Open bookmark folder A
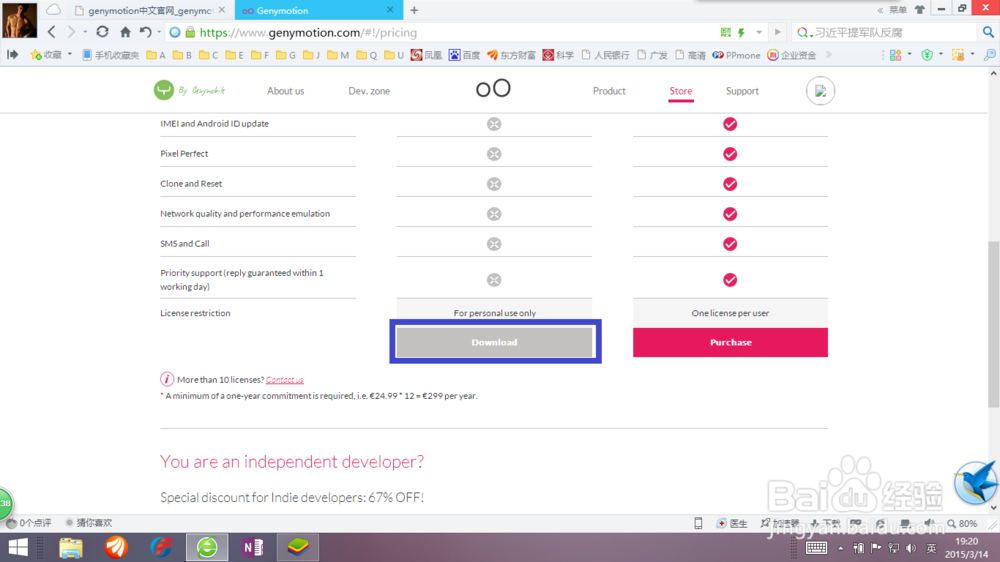The image size is (1000, 562). (156, 55)
